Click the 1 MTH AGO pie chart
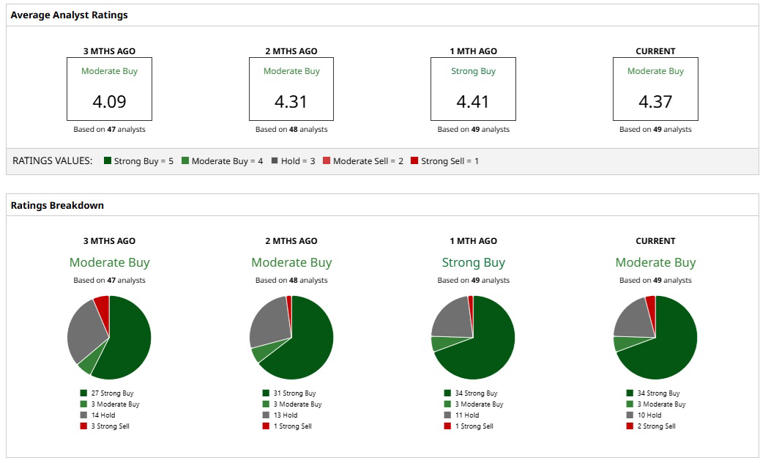Viewport: 768px width, 463px height. click(x=473, y=338)
